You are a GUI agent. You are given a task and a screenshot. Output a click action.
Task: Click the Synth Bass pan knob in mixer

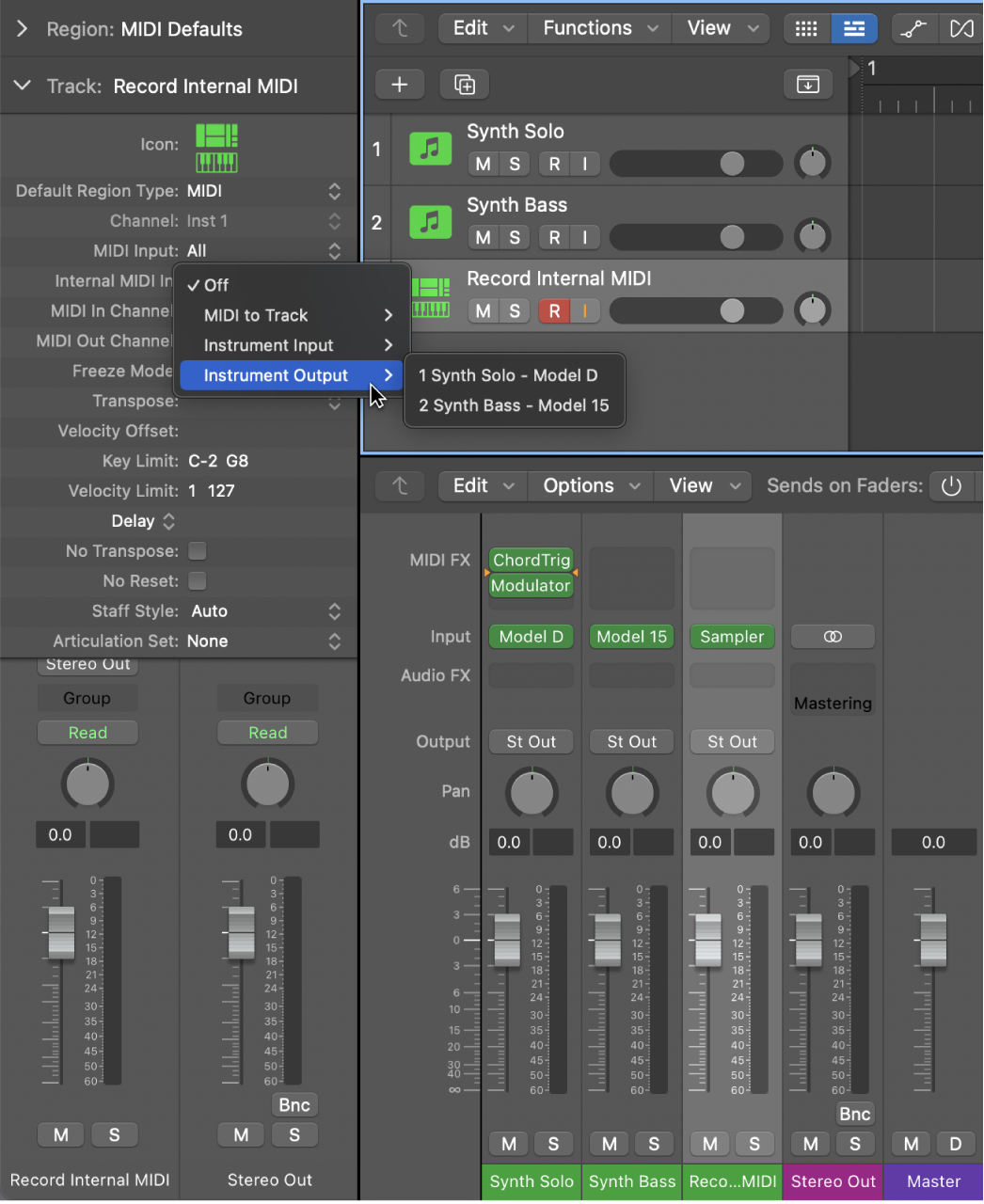(632, 792)
